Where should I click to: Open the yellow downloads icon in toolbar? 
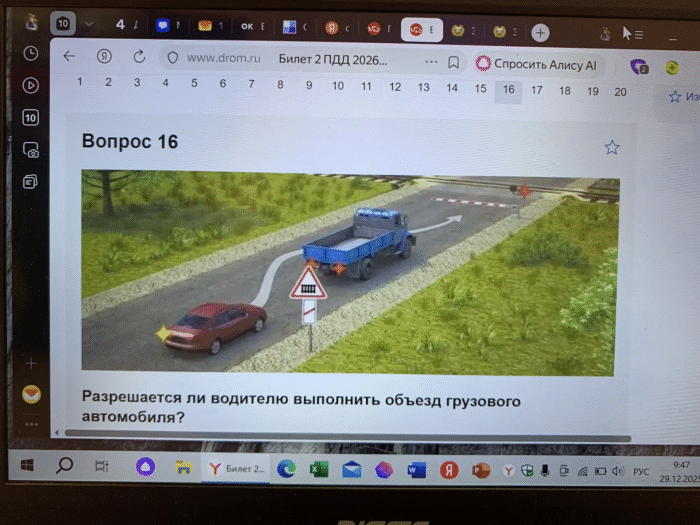tap(672, 68)
